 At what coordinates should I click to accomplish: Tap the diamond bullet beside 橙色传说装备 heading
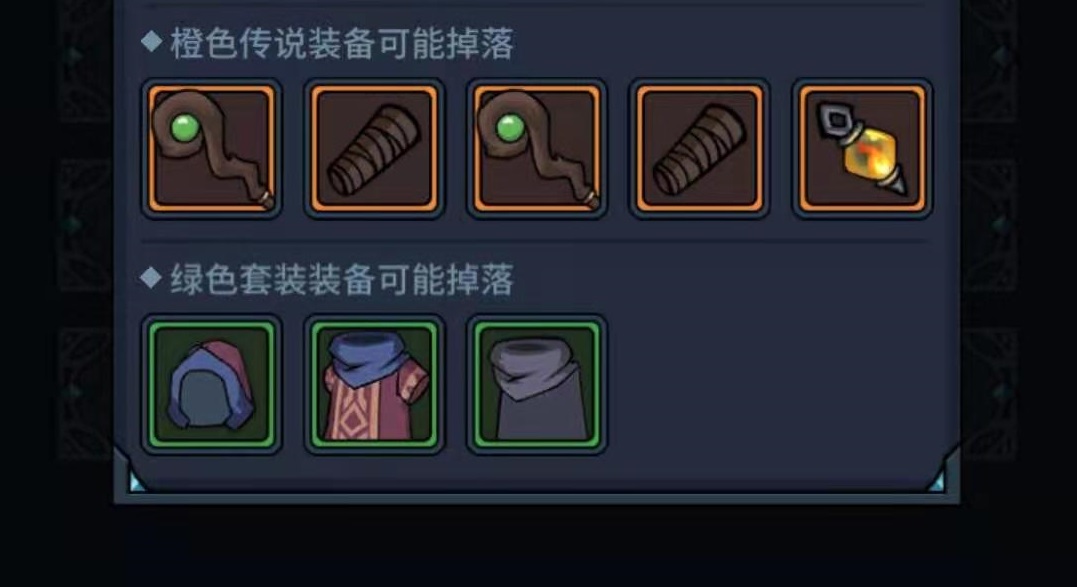(x=151, y=42)
